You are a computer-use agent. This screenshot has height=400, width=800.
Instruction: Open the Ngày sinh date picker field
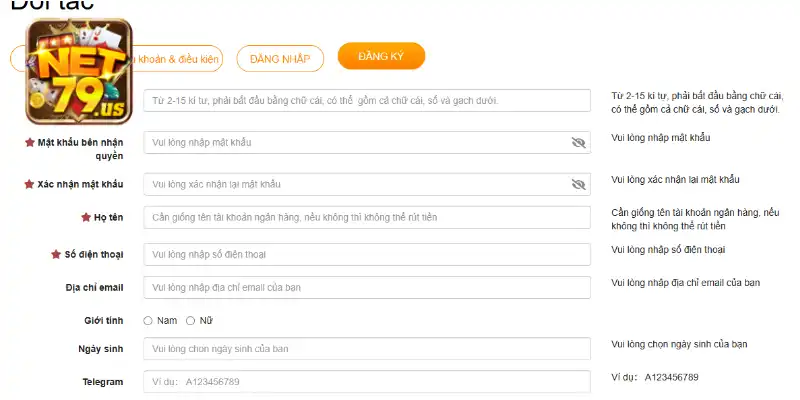[367, 349]
